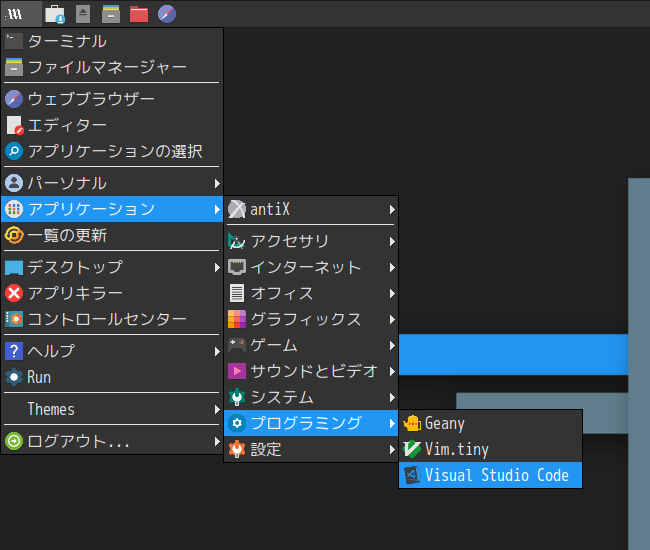Screen dimensions: 650x550
Task: Click the blue desktop icon beside デスクトップ
Action: [14, 267]
